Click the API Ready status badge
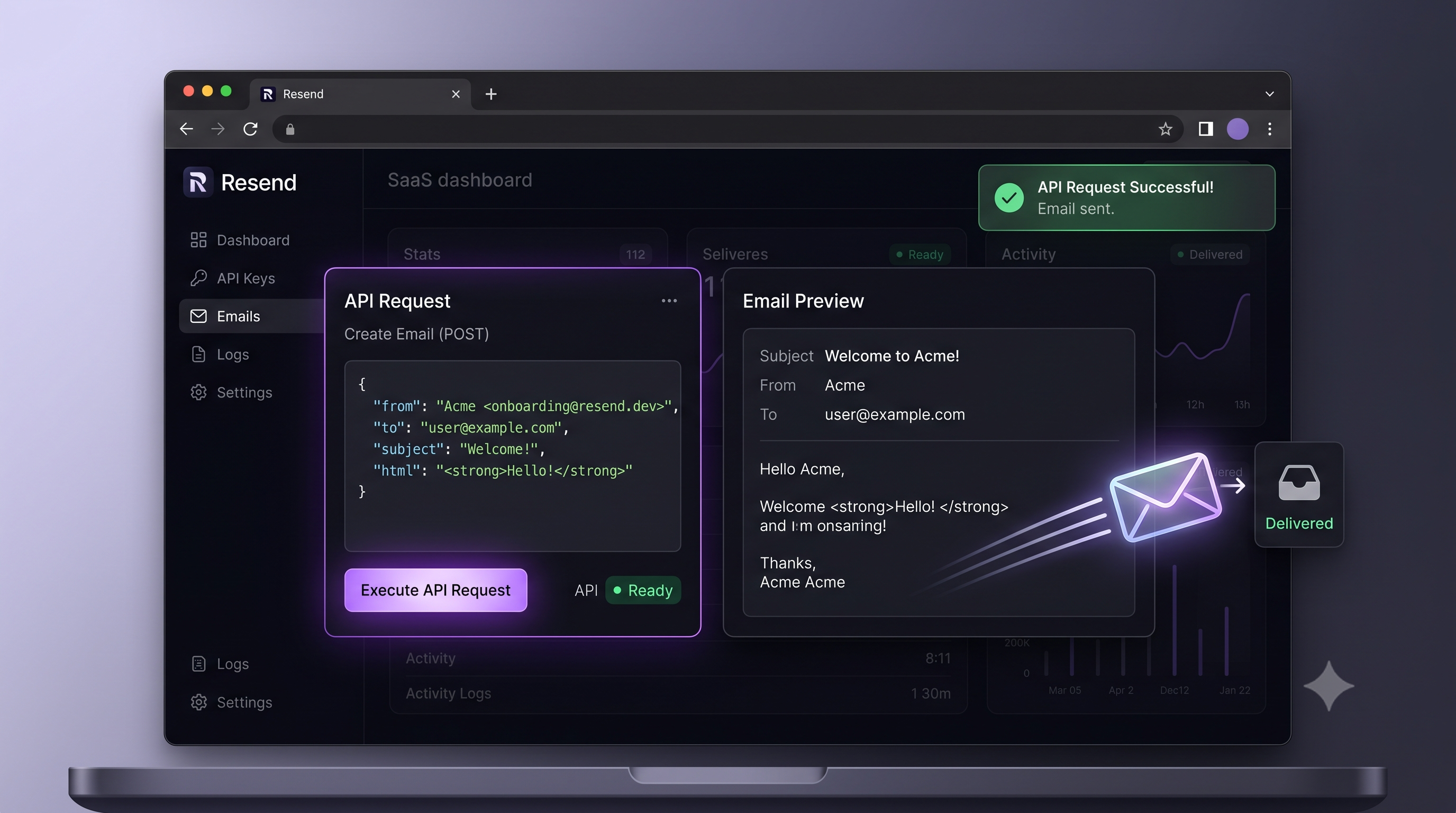 click(643, 590)
